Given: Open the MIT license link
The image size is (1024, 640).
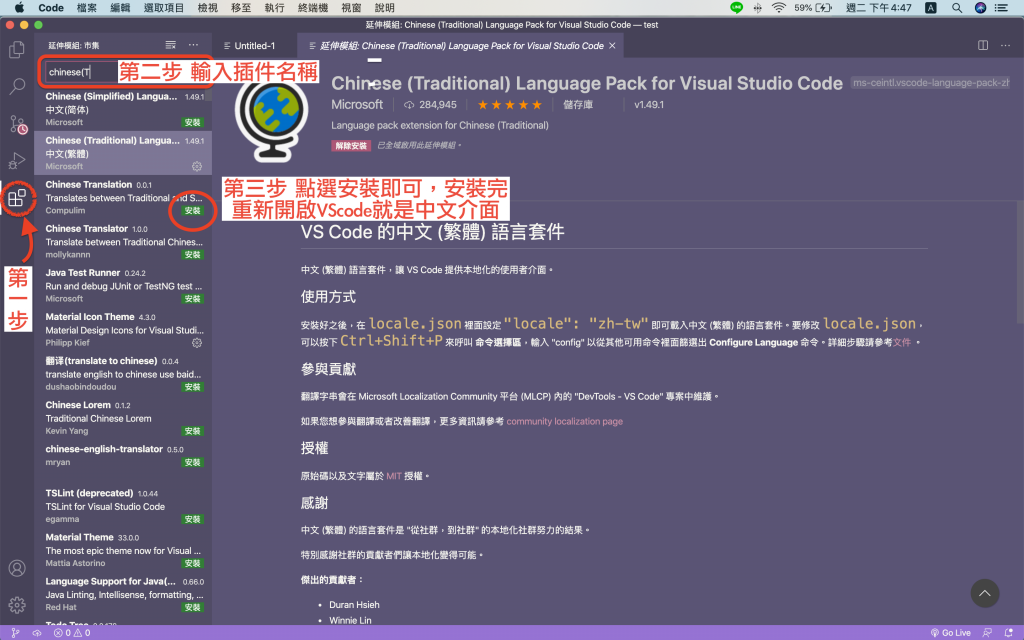Looking at the screenshot, I should coord(394,476).
